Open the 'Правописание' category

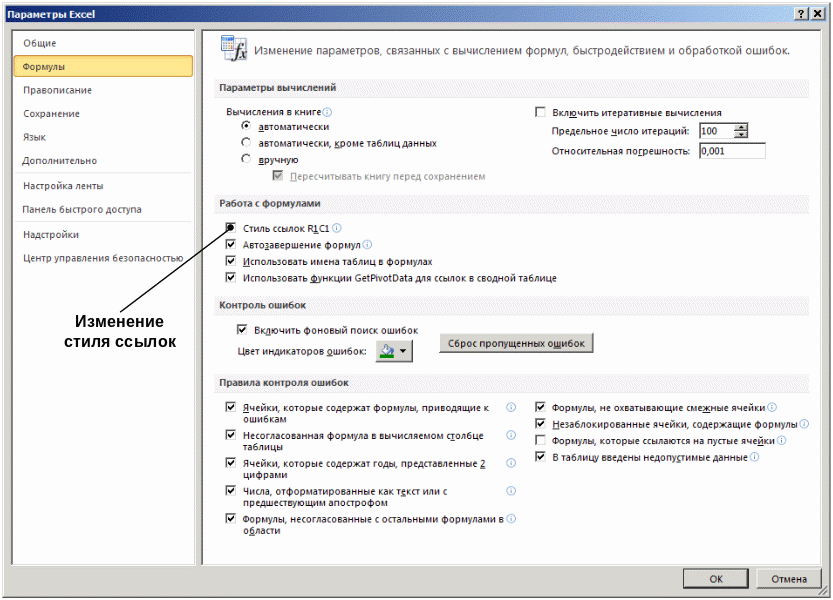point(103,90)
